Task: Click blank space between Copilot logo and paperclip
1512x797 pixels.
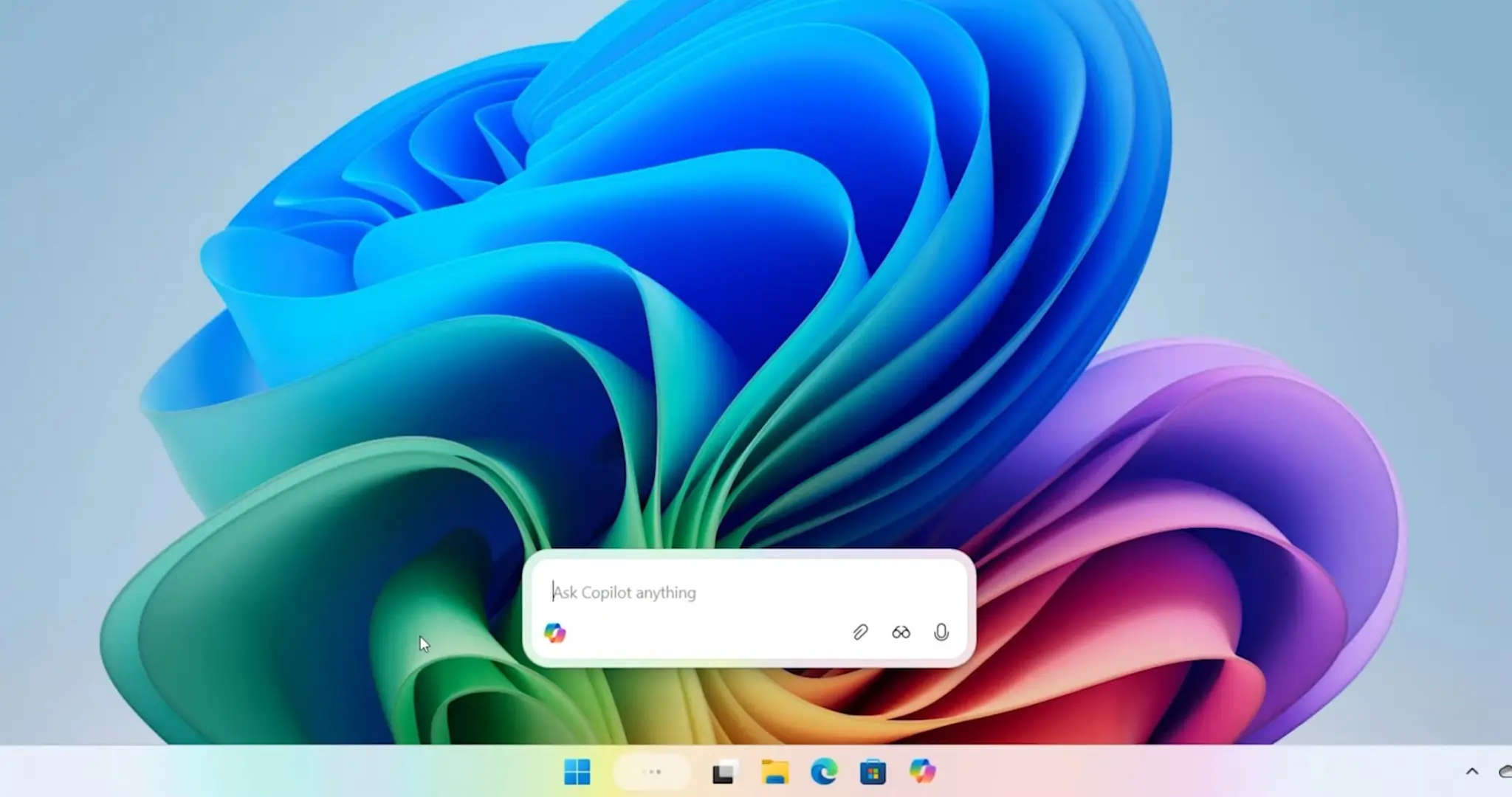Action: [701, 633]
